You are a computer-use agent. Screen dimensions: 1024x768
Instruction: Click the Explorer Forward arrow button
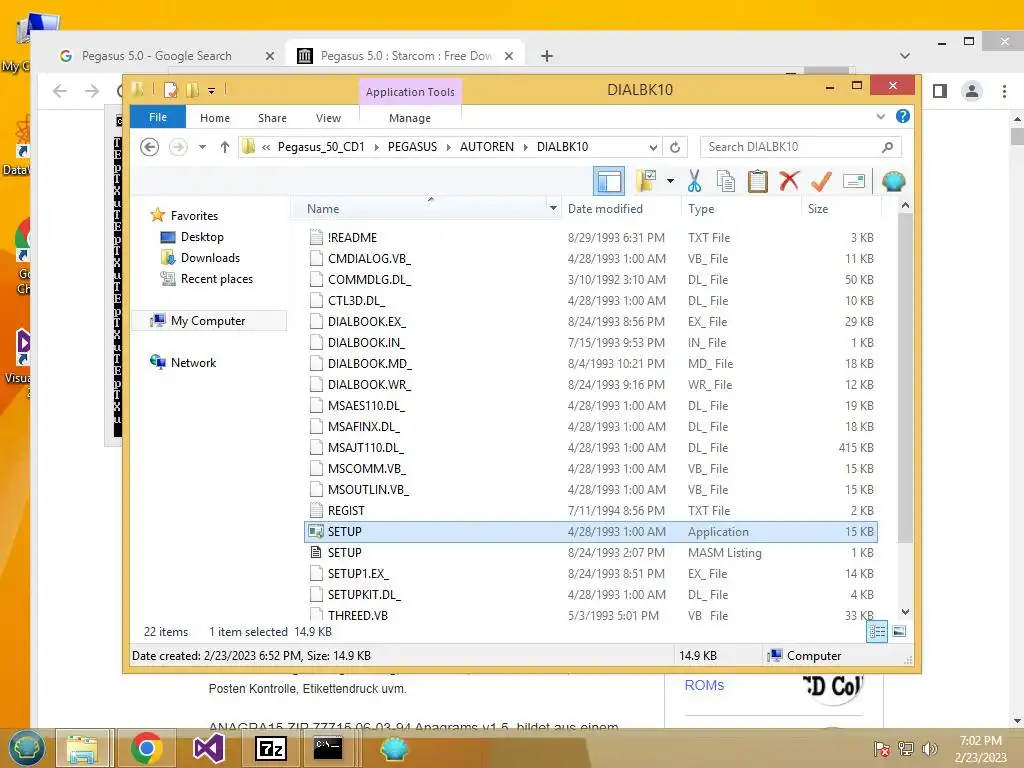click(178, 147)
